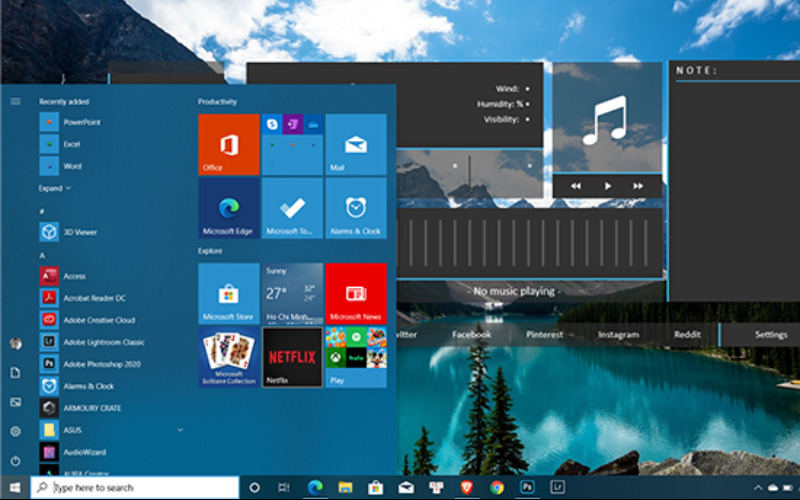This screenshot has width=800, height=500.
Task: Select the Skype icon in the tile
Action: click(272, 124)
